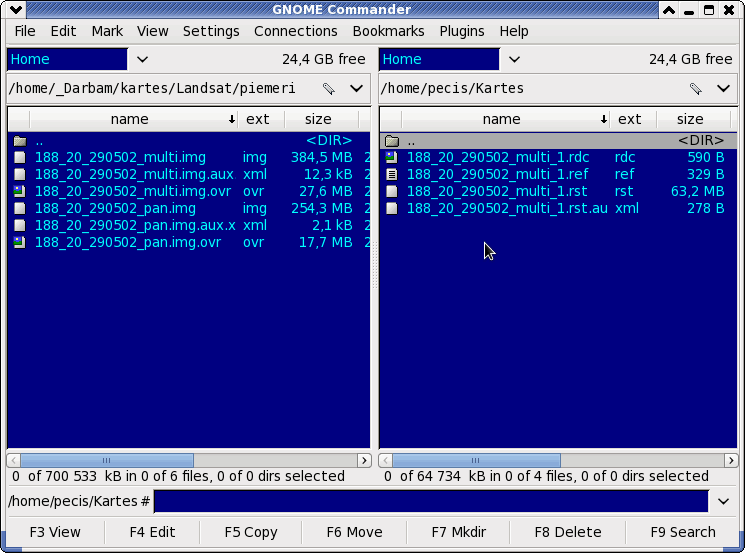Screen dimensions: 745x553
Task: Sort right panel by size column
Action: coord(694,119)
